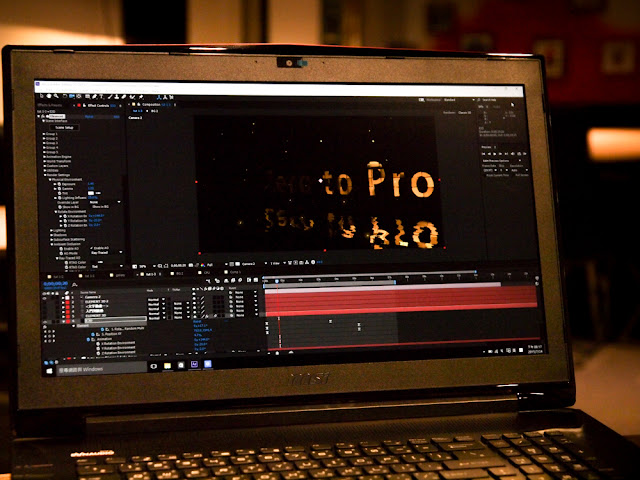Select the Pan Behind anchor point tool
The height and width of the screenshot is (480, 640).
(x=79, y=96)
